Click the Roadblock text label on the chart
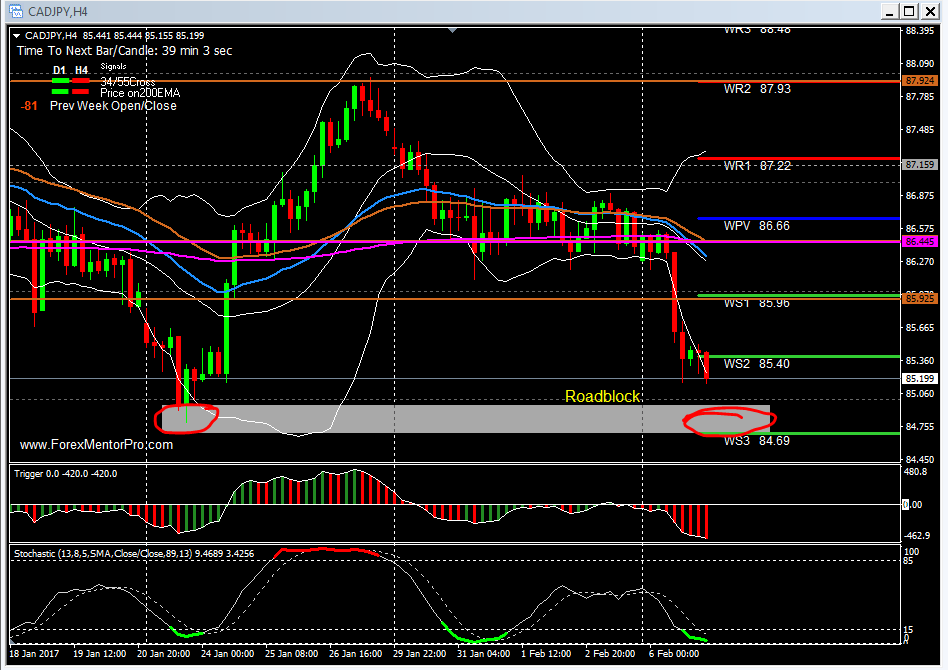The height and width of the screenshot is (670, 948). (x=601, y=396)
